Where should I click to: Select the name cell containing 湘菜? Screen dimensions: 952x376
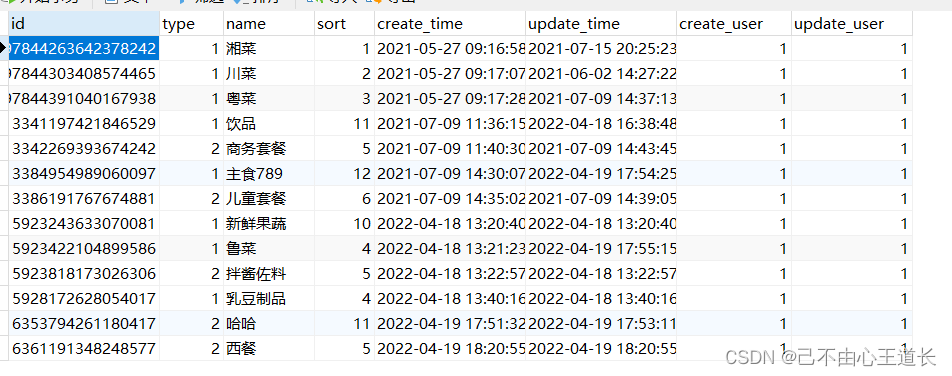click(268, 49)
